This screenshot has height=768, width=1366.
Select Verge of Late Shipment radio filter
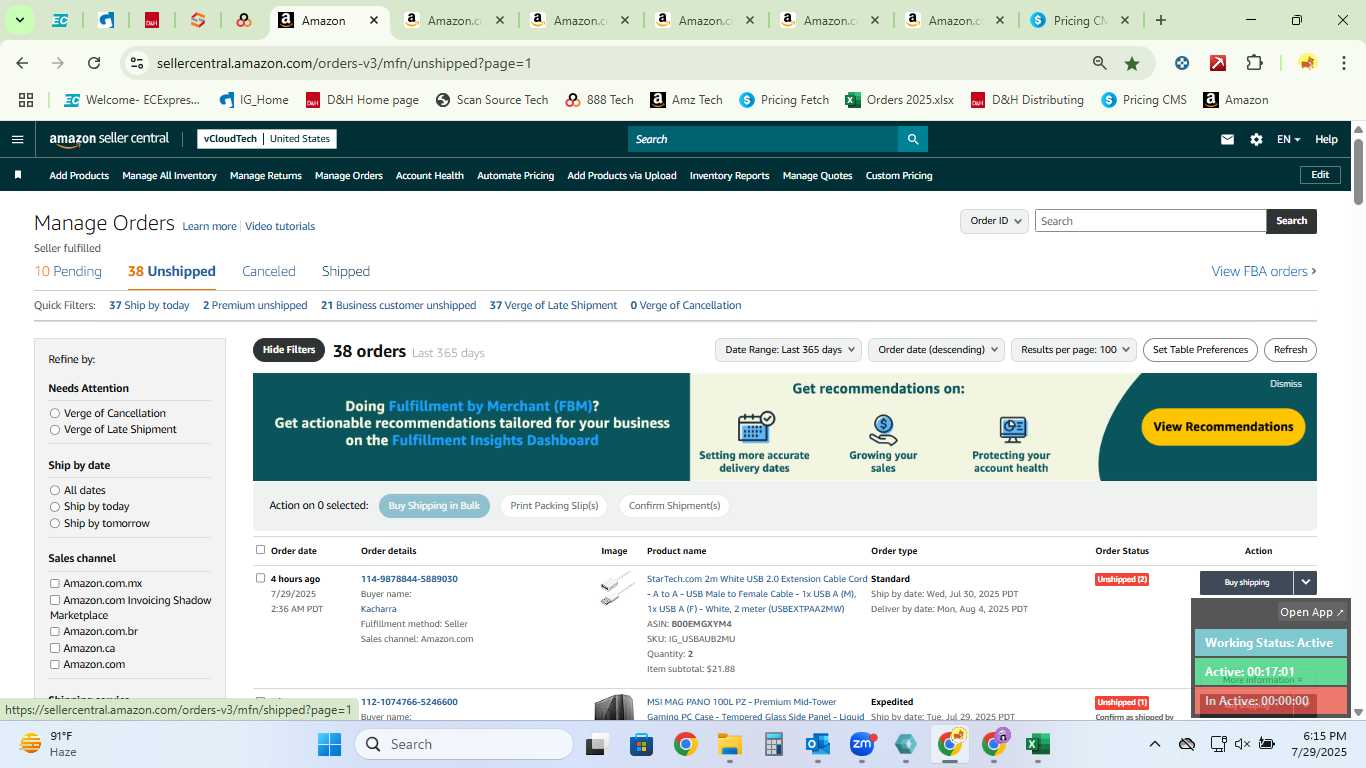pos(55,429)
